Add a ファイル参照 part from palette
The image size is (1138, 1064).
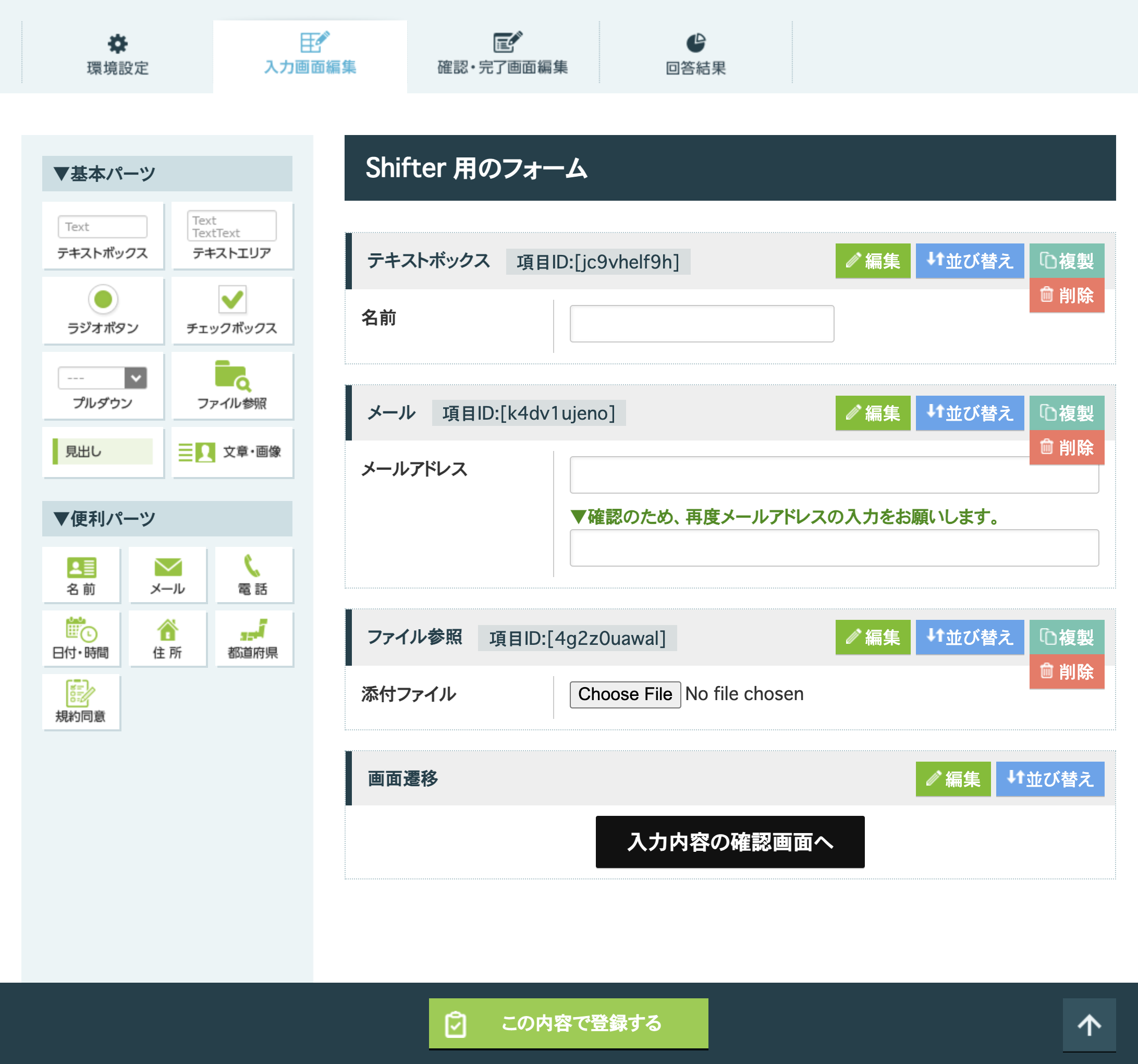(232, 386)
